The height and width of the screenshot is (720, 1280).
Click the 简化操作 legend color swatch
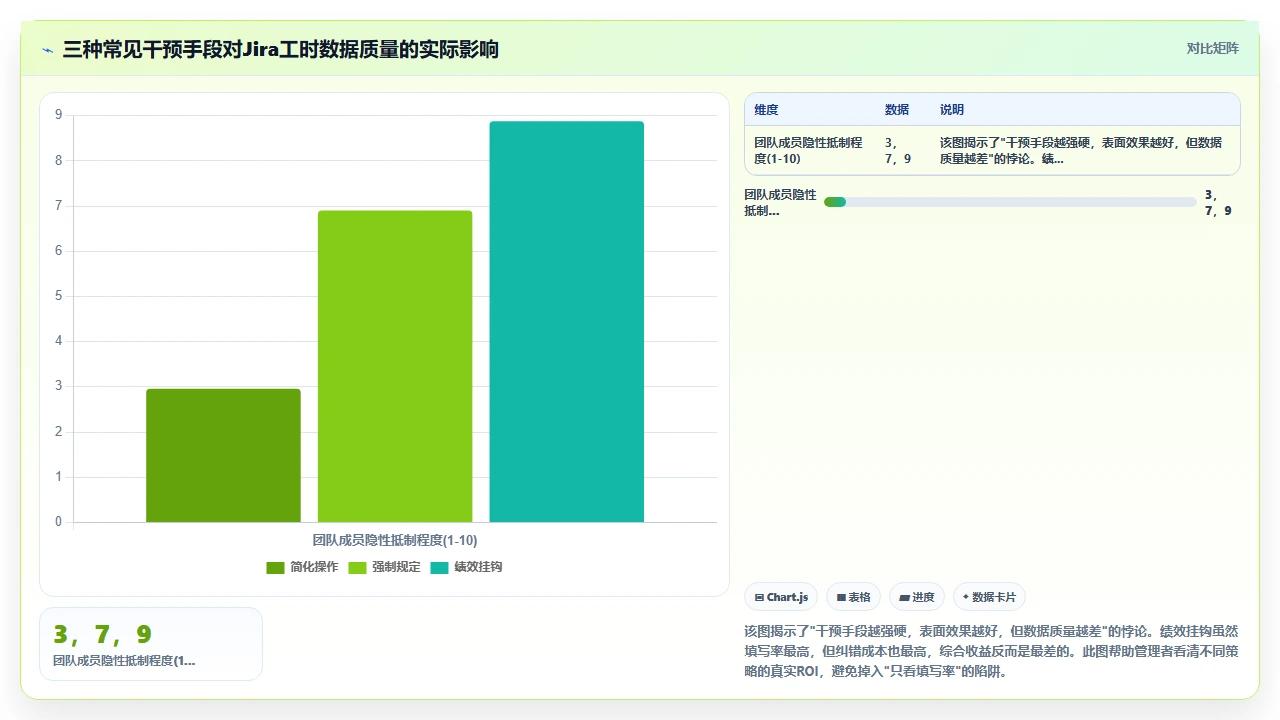(x=275, y=568)
